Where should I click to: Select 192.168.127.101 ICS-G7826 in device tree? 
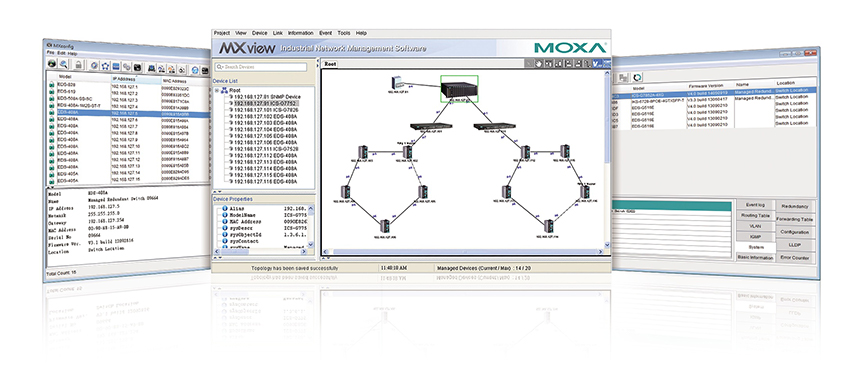266,110
